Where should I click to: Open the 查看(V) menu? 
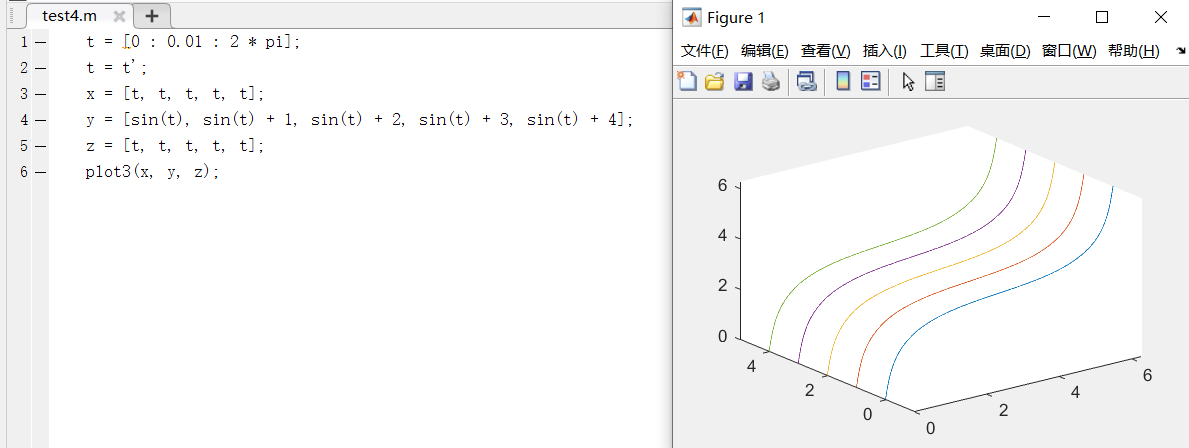pyautogui.click(x=826, y=51)
